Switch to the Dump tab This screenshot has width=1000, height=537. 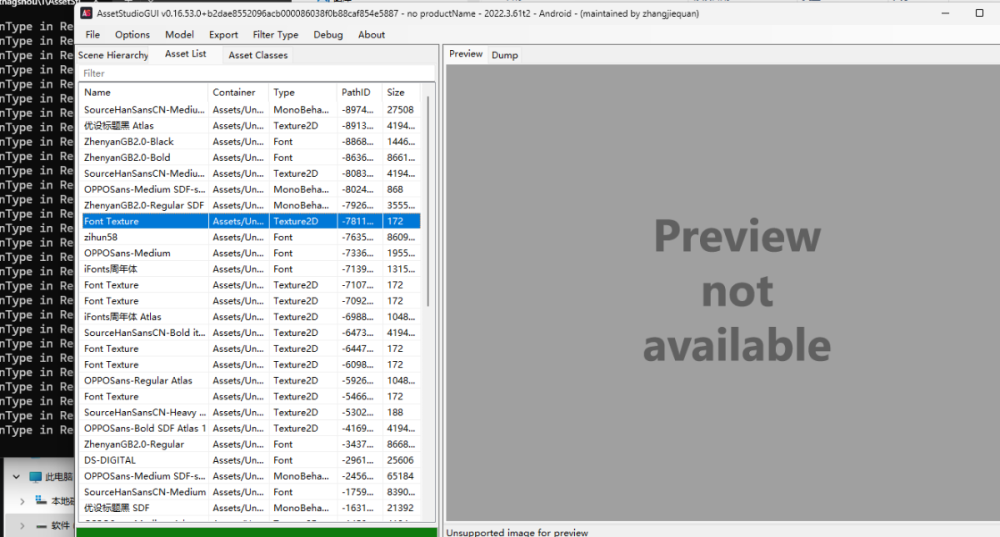[x=504, y=55]
